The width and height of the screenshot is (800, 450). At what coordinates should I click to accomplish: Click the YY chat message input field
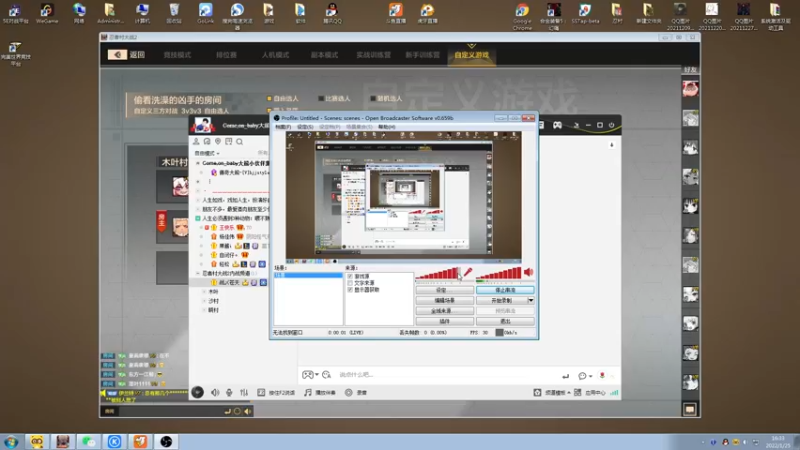tap(446, 374)
